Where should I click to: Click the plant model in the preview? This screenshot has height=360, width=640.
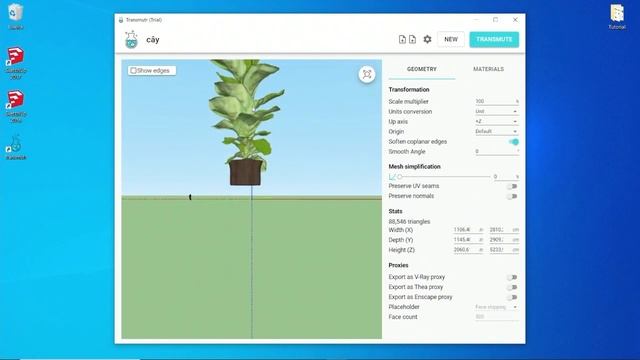pyautogui.click(x=246, y=122)
